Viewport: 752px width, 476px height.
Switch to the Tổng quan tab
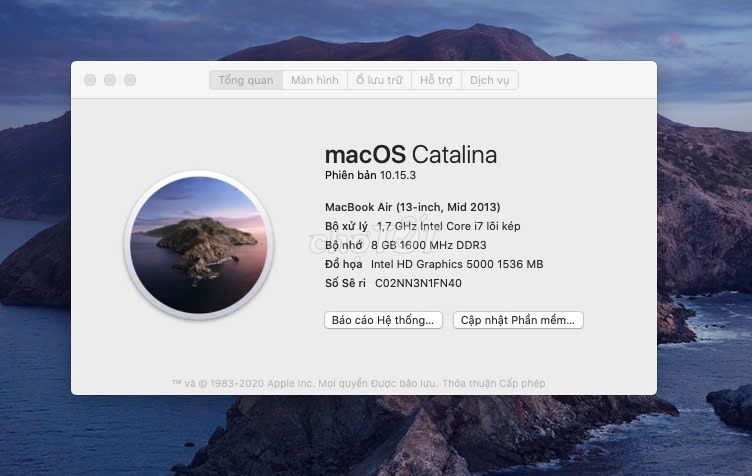(246, 80)
